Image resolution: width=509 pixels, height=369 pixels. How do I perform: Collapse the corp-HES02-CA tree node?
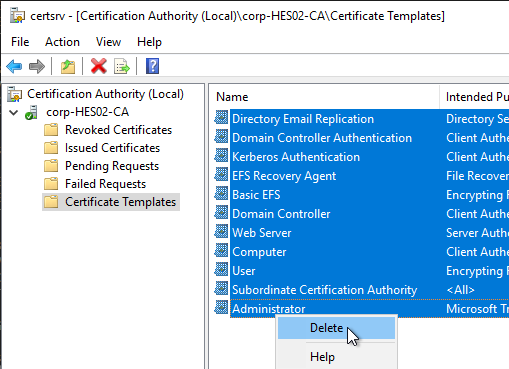(14, 112)
